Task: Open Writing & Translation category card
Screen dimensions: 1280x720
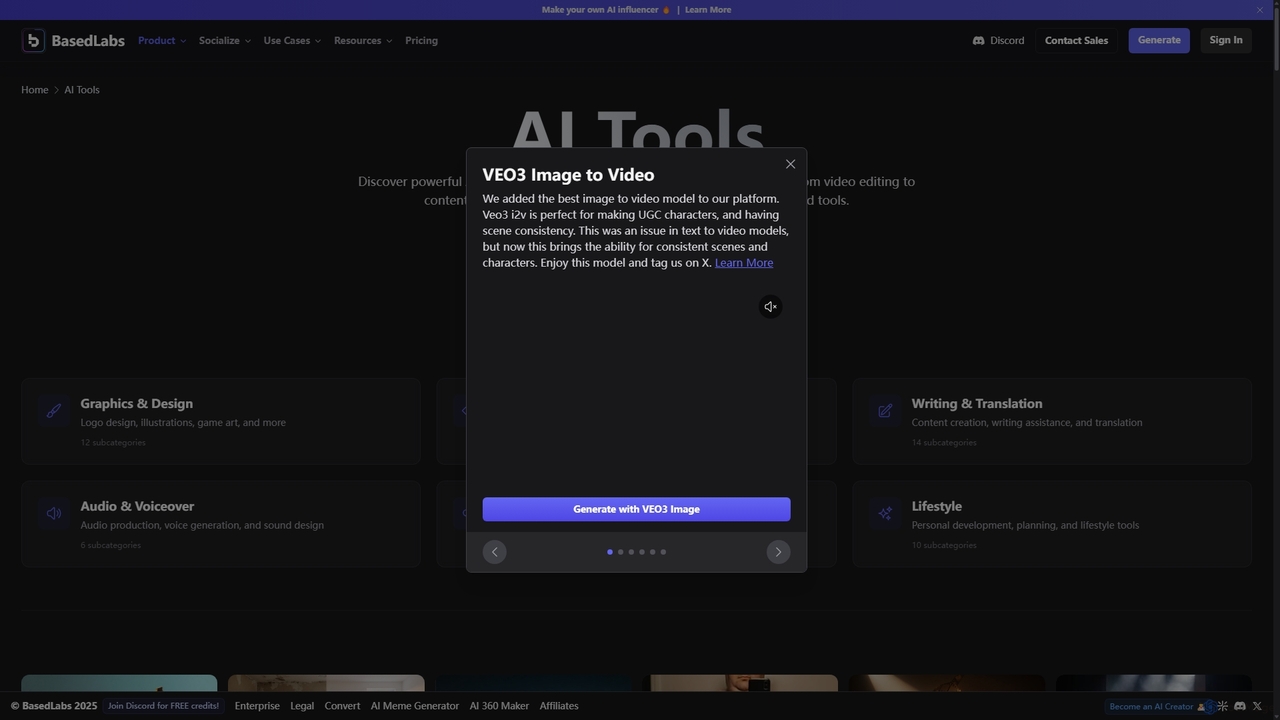Action: (x=1052, y=421)
